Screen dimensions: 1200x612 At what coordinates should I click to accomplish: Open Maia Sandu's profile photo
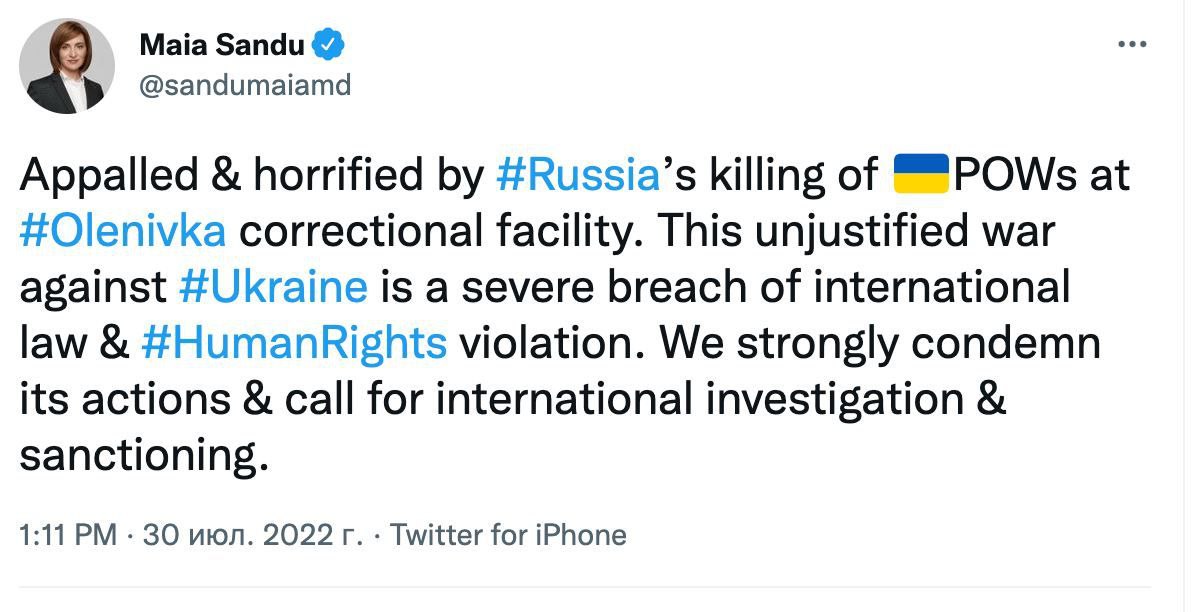pyautogui.click(x=67, y=66)
